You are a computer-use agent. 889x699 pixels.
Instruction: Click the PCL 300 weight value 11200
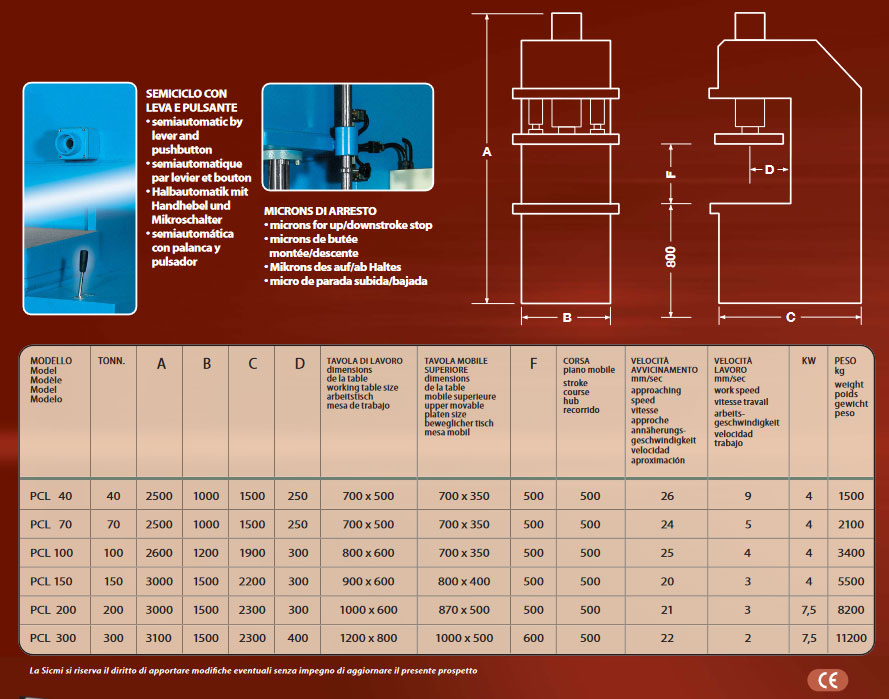coord(850,638)
